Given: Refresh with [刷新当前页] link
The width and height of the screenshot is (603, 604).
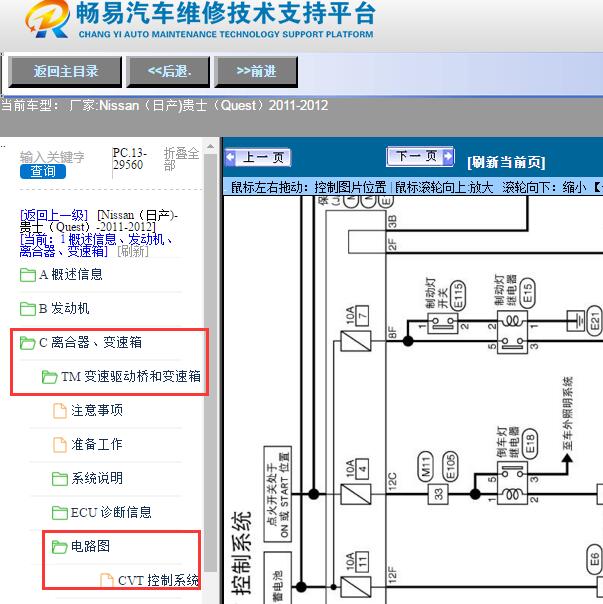Looking at the screenshot, I should (x=506, y=162).
